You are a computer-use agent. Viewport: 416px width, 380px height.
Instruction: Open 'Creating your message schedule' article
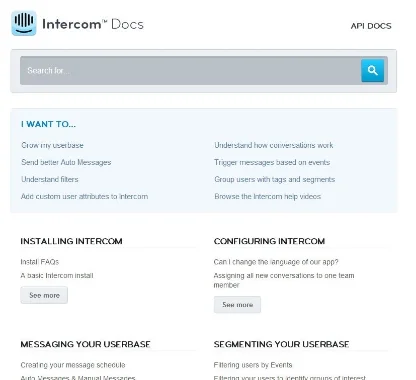73,365
